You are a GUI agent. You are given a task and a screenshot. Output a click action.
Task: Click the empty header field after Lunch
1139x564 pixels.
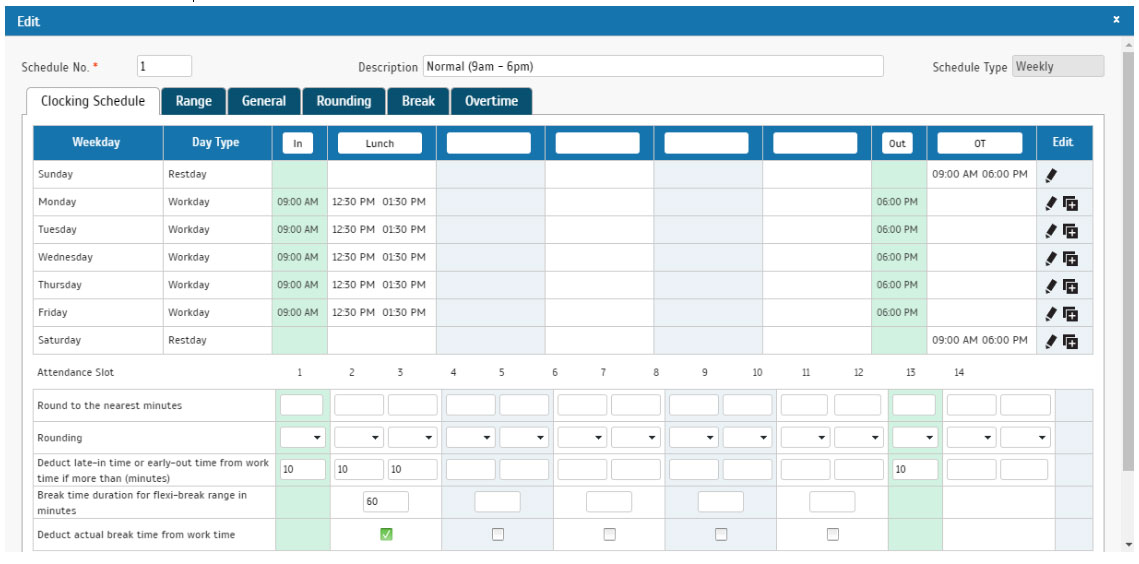click(489, 143)
